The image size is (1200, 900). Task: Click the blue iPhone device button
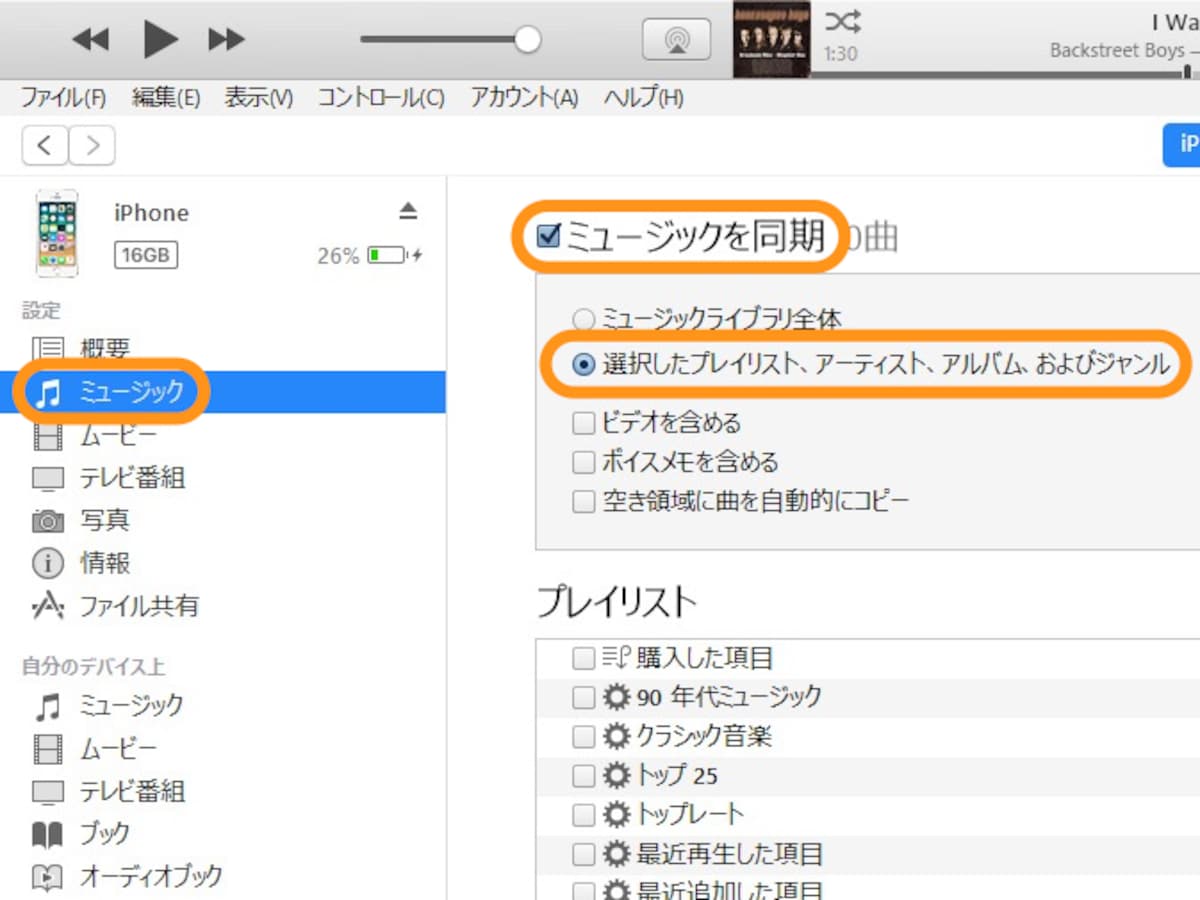coord(1182,146)
